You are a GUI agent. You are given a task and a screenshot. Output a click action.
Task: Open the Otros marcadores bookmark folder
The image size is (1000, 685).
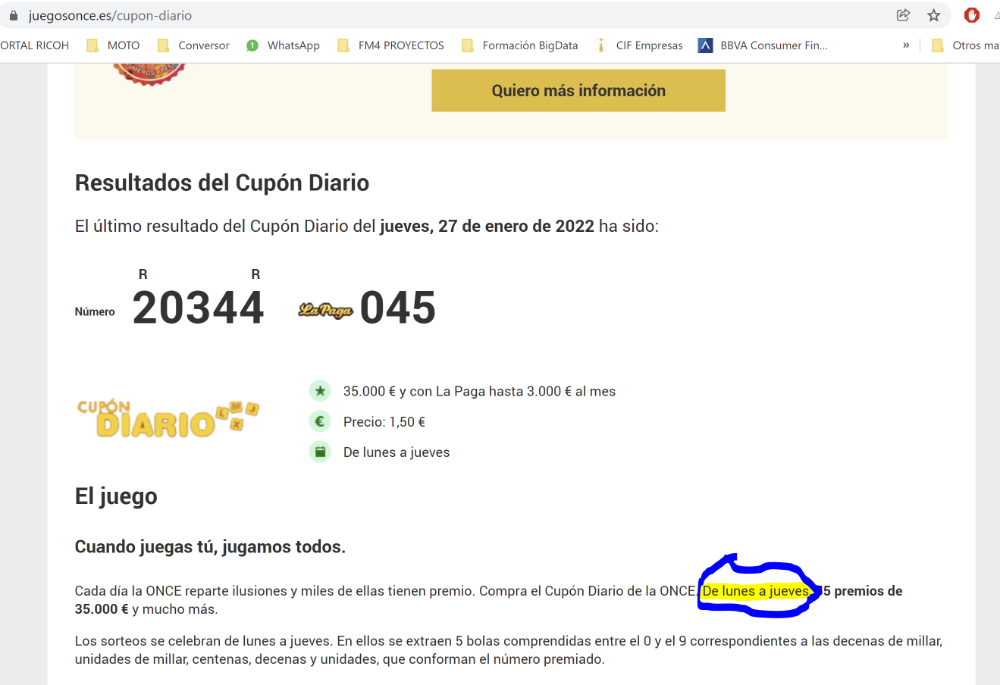point(966,45)
